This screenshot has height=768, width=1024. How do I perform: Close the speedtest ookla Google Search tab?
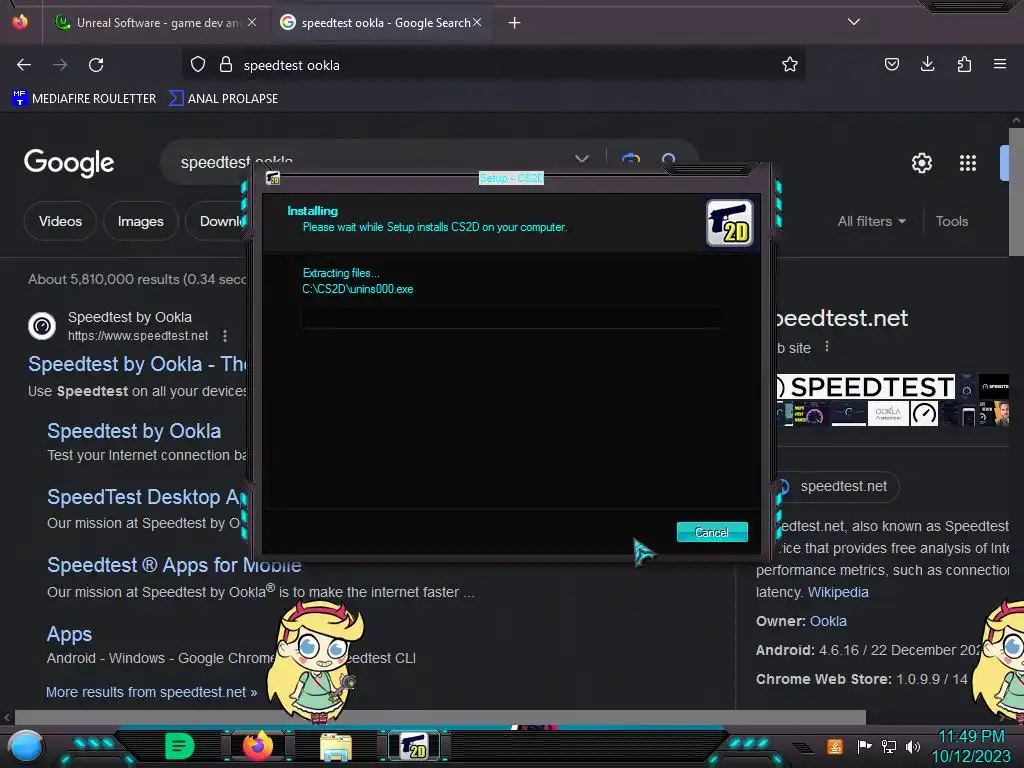click(477, 22)
